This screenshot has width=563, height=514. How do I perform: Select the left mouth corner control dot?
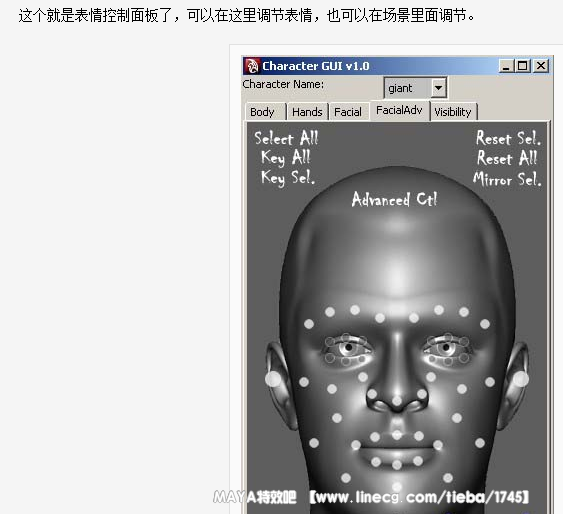356,445
